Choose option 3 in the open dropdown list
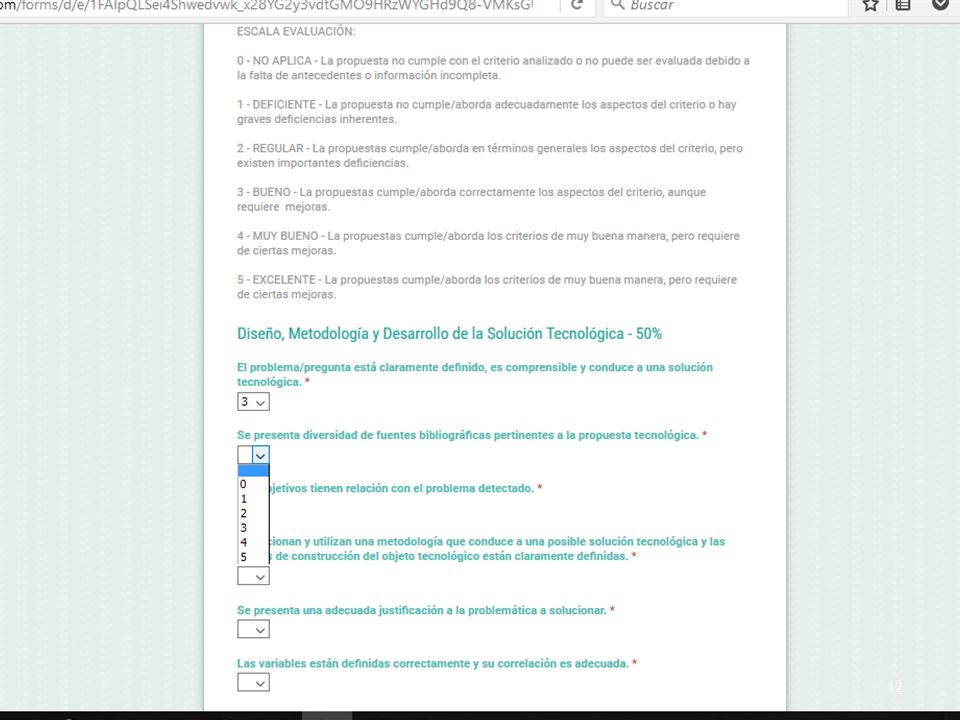The image size is (960, 720). [253, 528]
